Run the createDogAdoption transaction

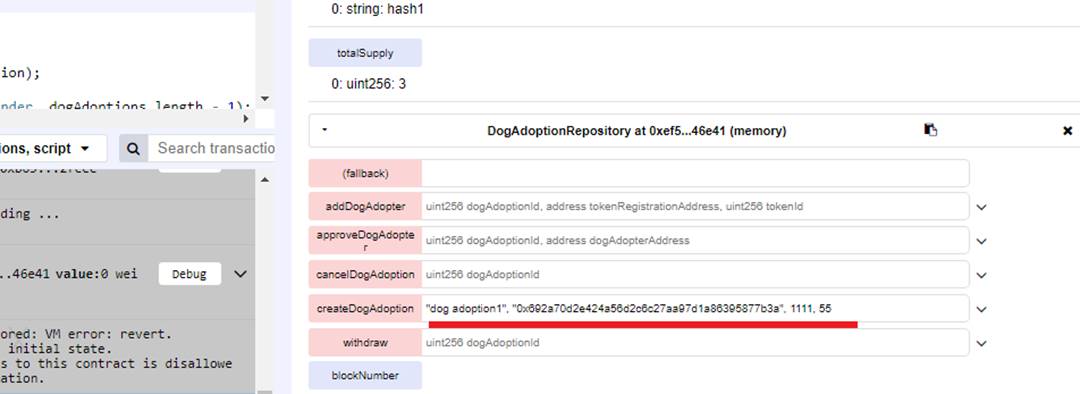tap(365, 309)
